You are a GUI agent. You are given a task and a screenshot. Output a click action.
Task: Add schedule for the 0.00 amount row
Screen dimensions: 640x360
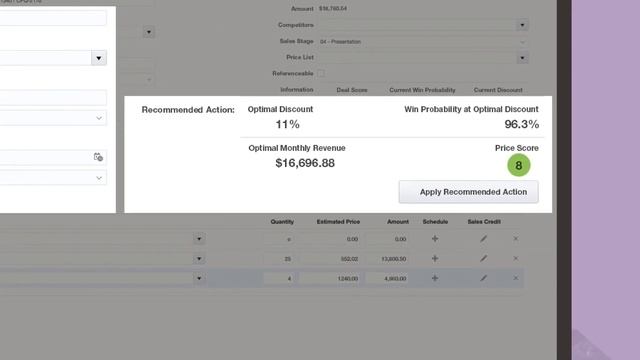coord(435,238)
